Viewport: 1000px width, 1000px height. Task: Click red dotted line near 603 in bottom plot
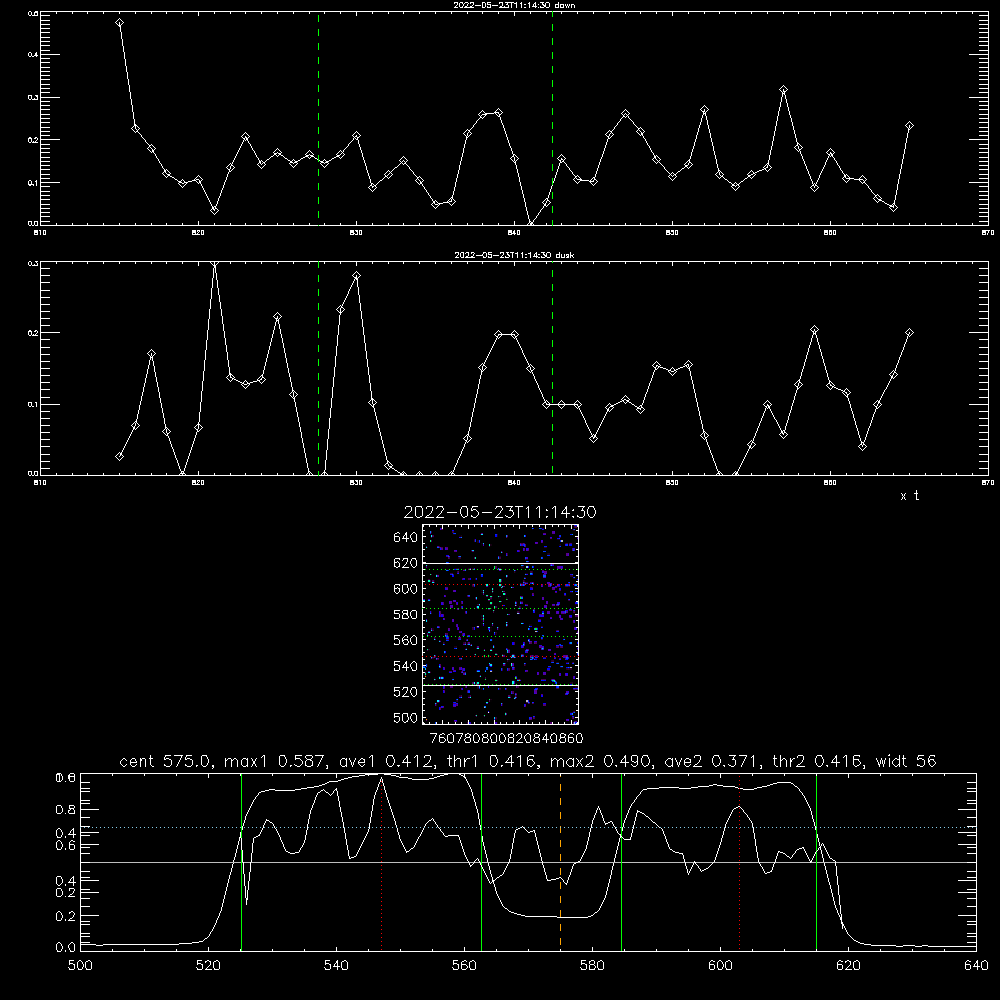point(739,861)
